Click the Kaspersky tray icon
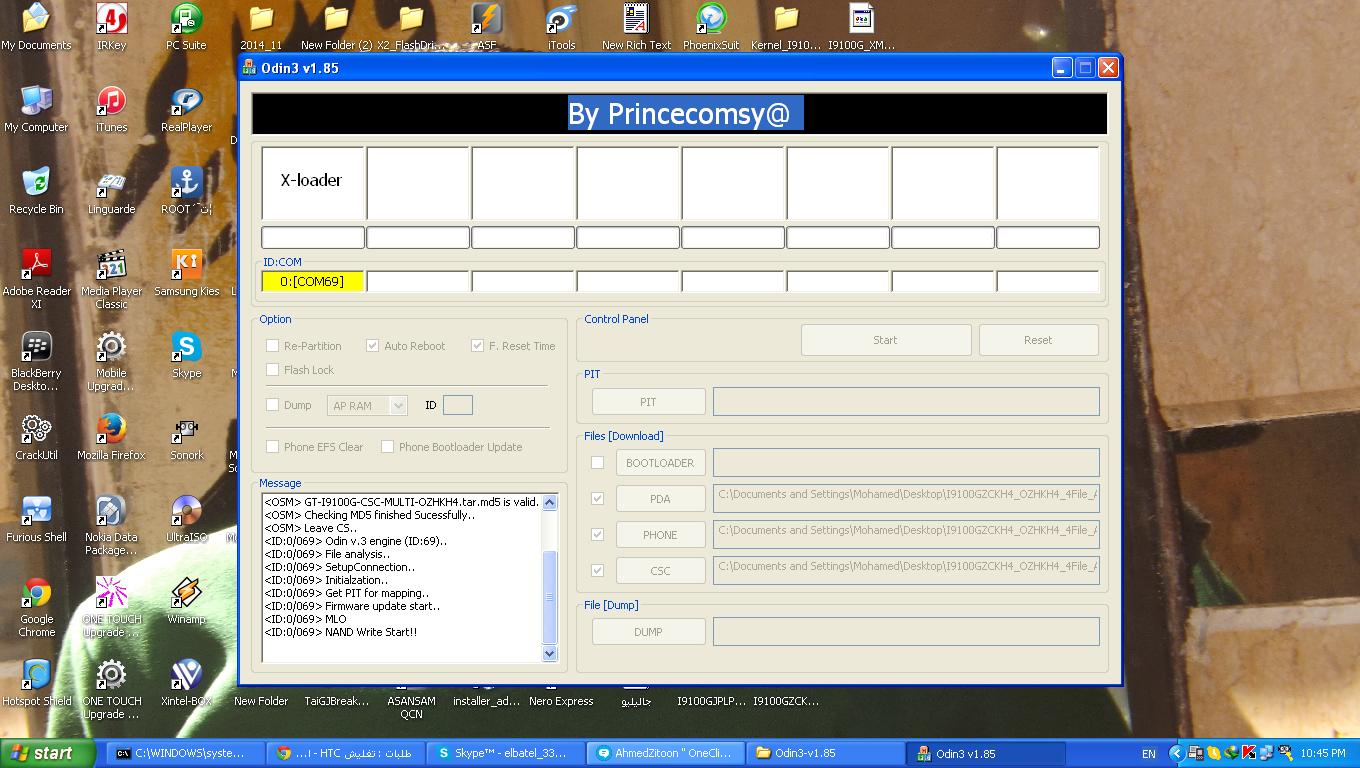The height and width of the screenshot is (768, 1360). 1248,753
